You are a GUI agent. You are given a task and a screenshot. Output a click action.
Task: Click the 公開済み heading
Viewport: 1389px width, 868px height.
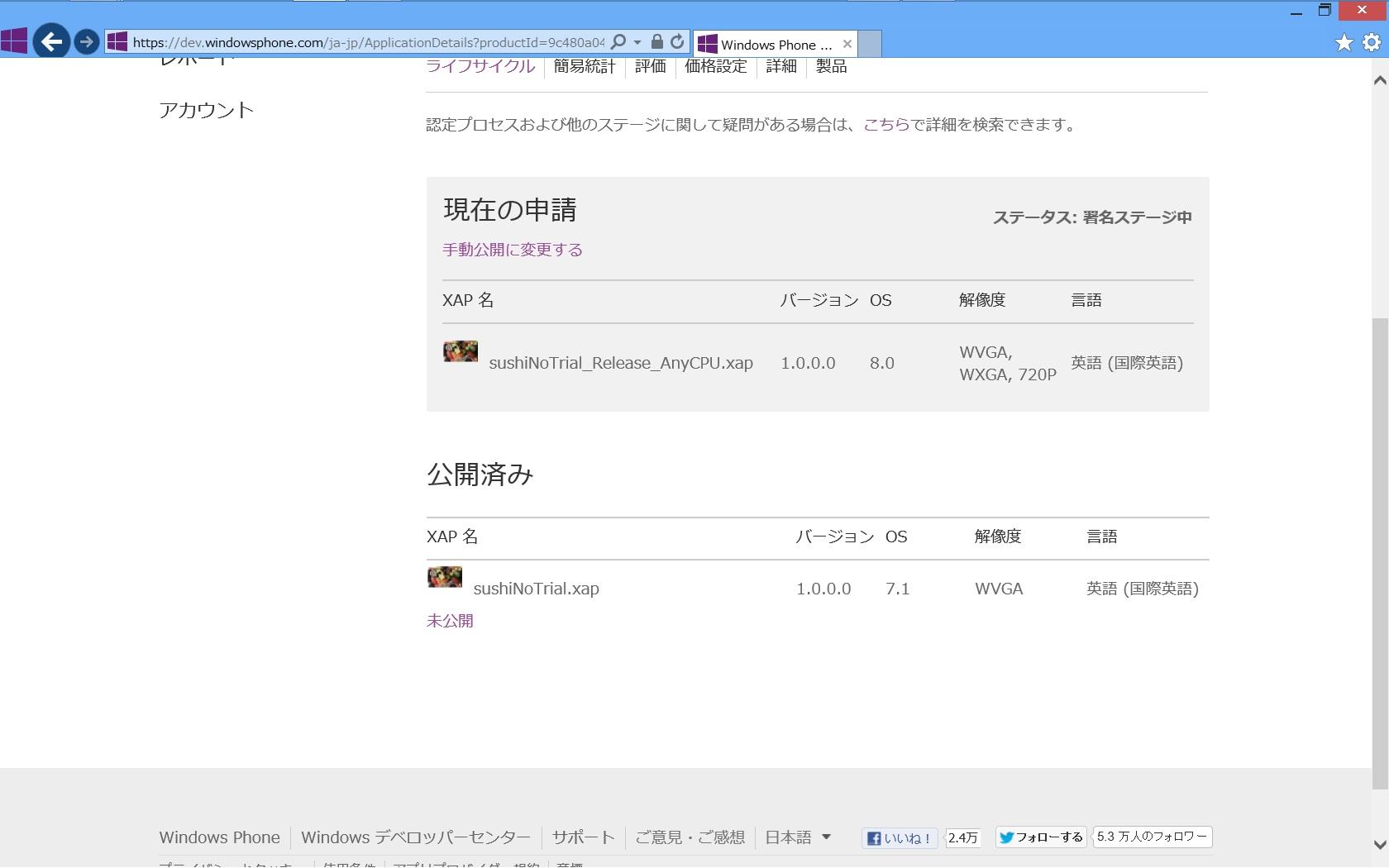(480, 475)
